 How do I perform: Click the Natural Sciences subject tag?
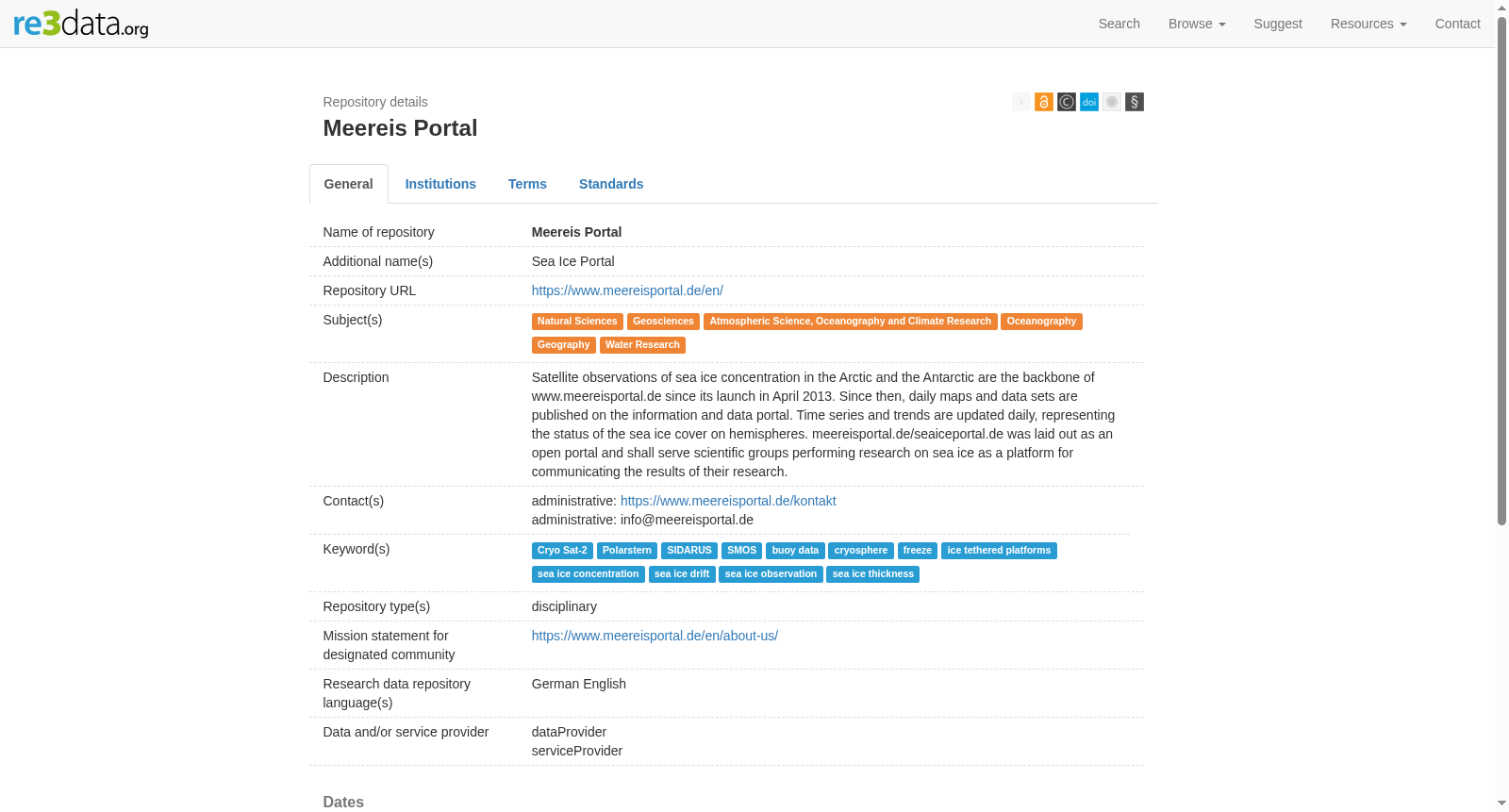(577, 322)
